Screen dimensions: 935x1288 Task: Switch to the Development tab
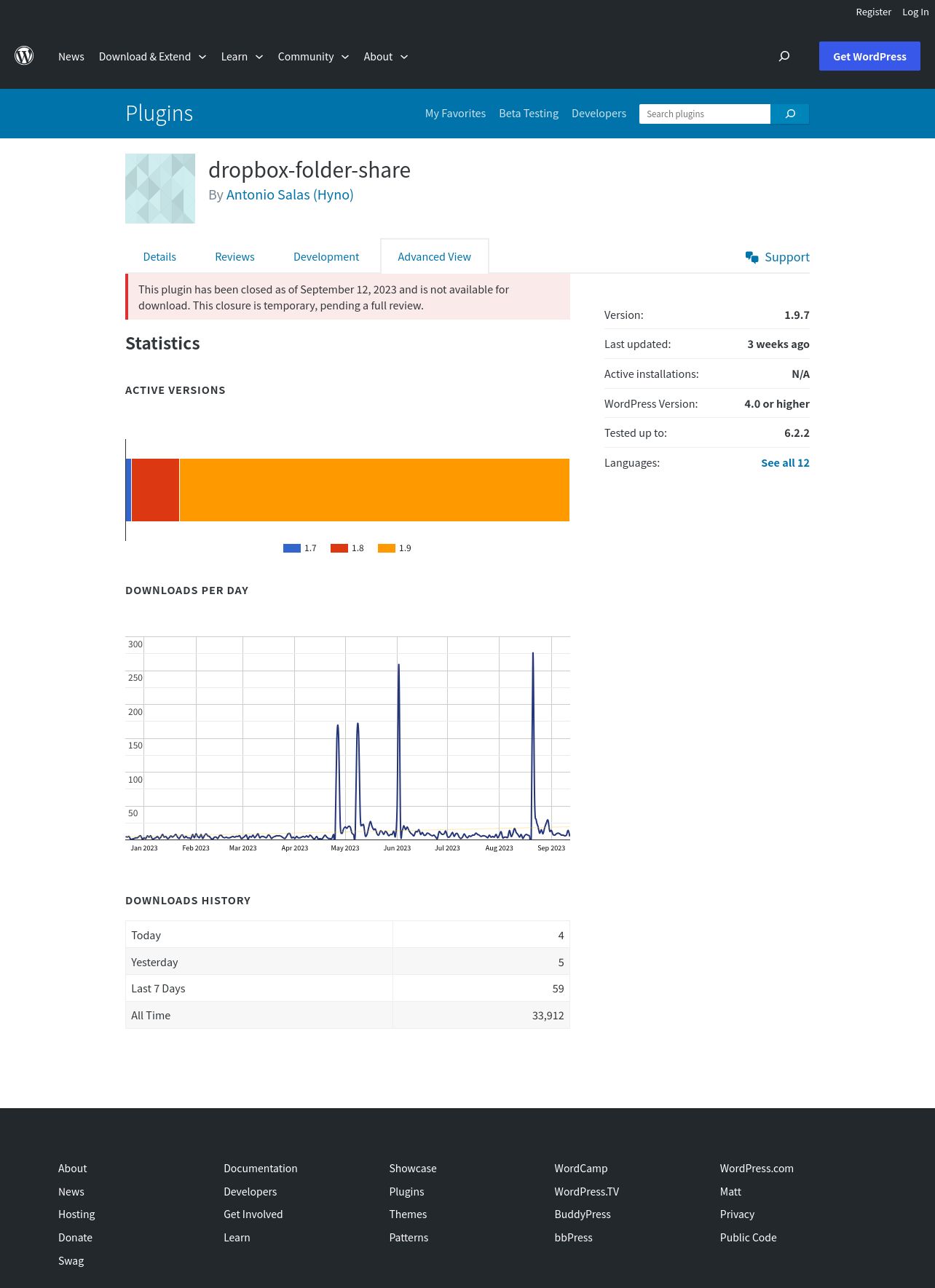click(x=326, y=257)
